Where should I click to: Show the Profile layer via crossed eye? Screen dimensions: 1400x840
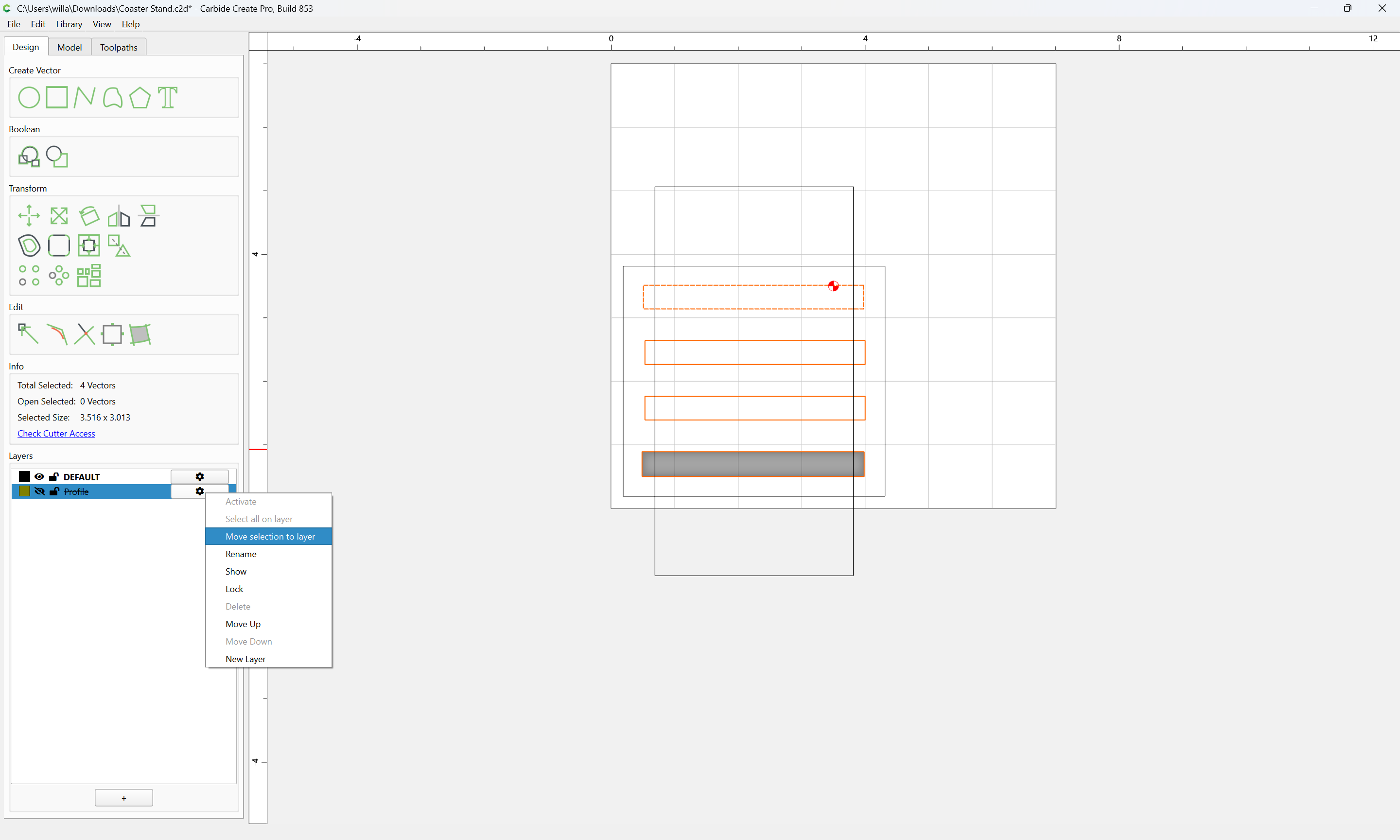tap(39, 491)
